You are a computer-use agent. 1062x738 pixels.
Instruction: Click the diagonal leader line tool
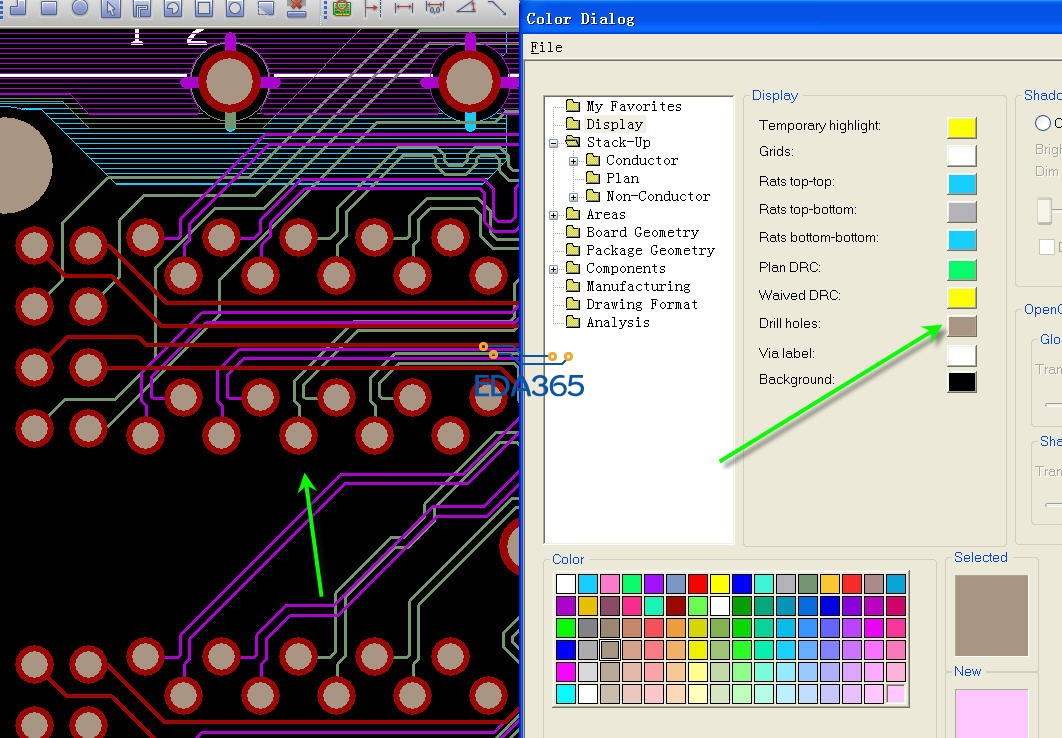point(497,8)
